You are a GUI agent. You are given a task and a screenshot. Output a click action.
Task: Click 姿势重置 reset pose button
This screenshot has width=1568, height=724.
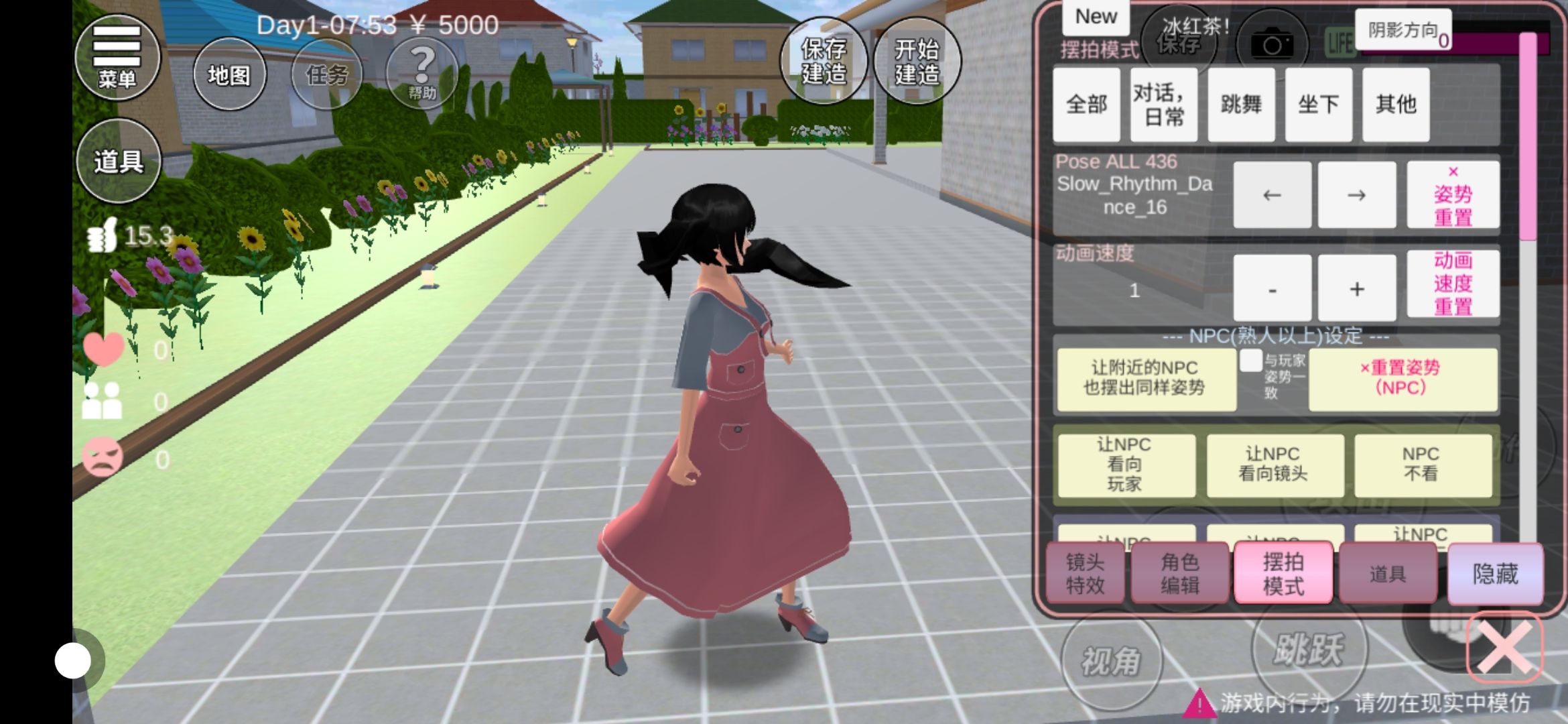pyautogui.click(x=1453, y=195)
